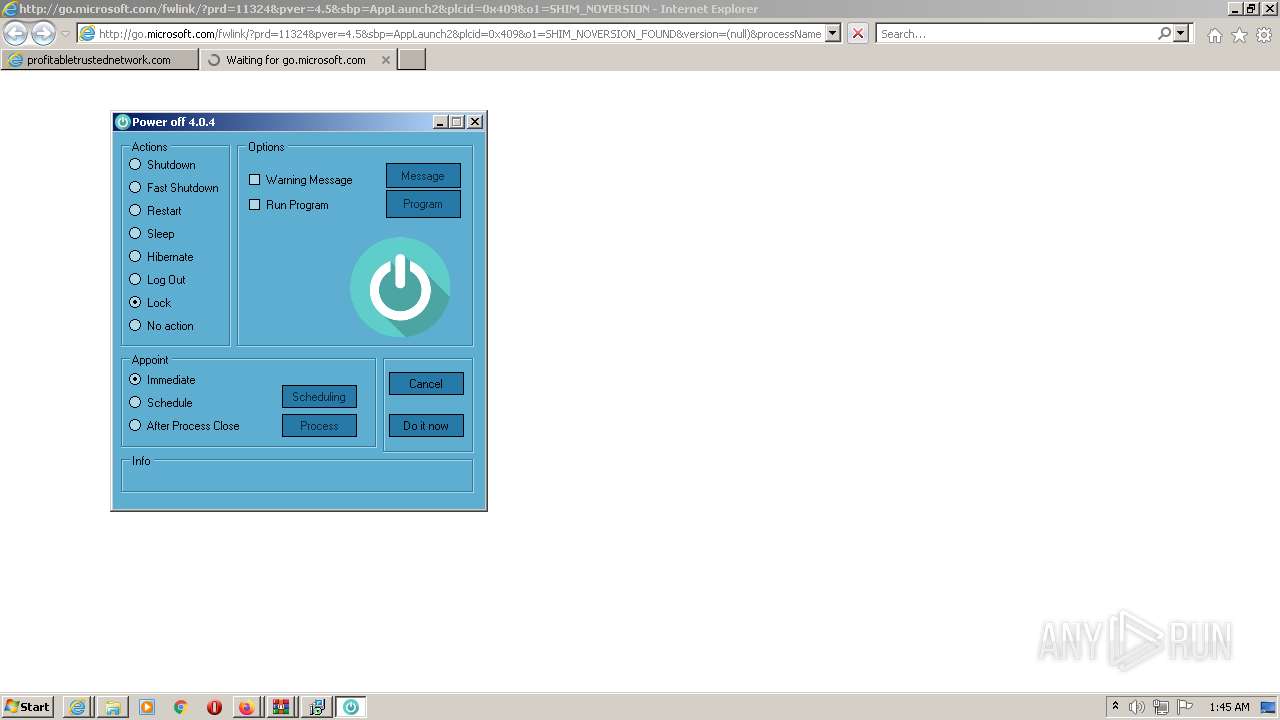Viewport: 1280px width, 720px height.
Task: Go forward in Internet Explorer
Action: click(43, 33)
